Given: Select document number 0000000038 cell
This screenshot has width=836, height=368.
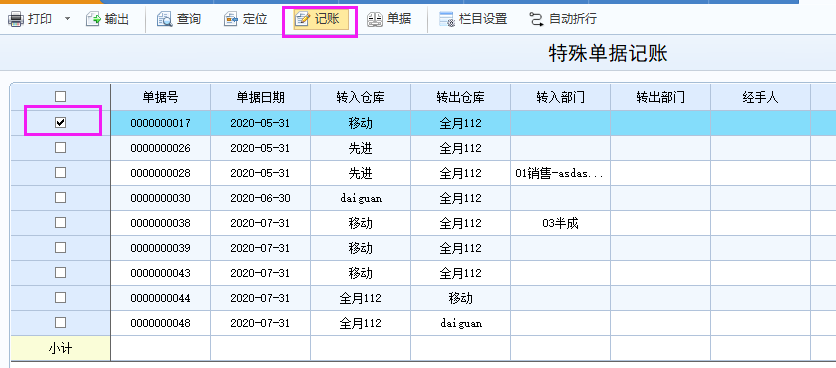Looking at the screenshot, I should [x=160, y=223].
